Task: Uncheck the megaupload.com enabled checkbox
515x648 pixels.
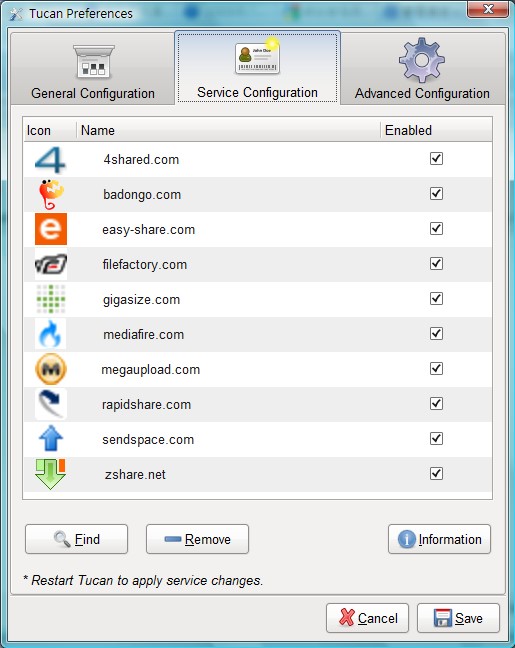Action: pyautogui.click(x=436, y=369)
